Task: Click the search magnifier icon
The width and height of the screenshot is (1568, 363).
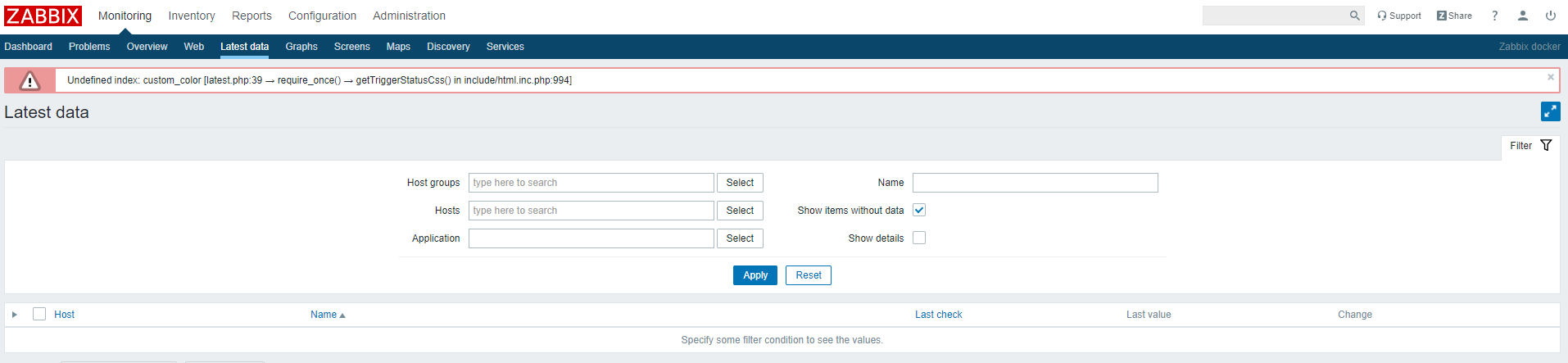Action: coord(1354,16)
